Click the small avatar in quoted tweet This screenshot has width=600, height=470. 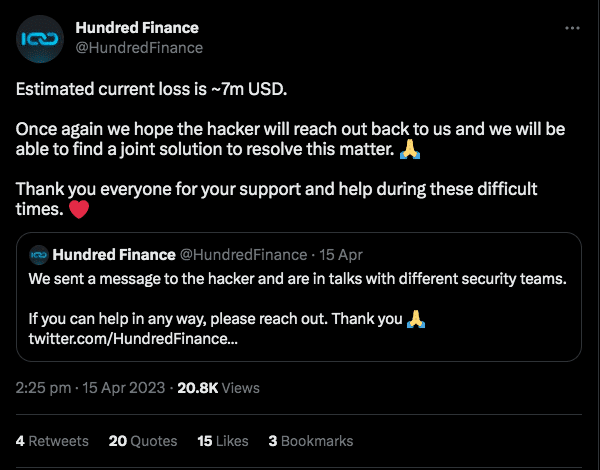[39, 255]
